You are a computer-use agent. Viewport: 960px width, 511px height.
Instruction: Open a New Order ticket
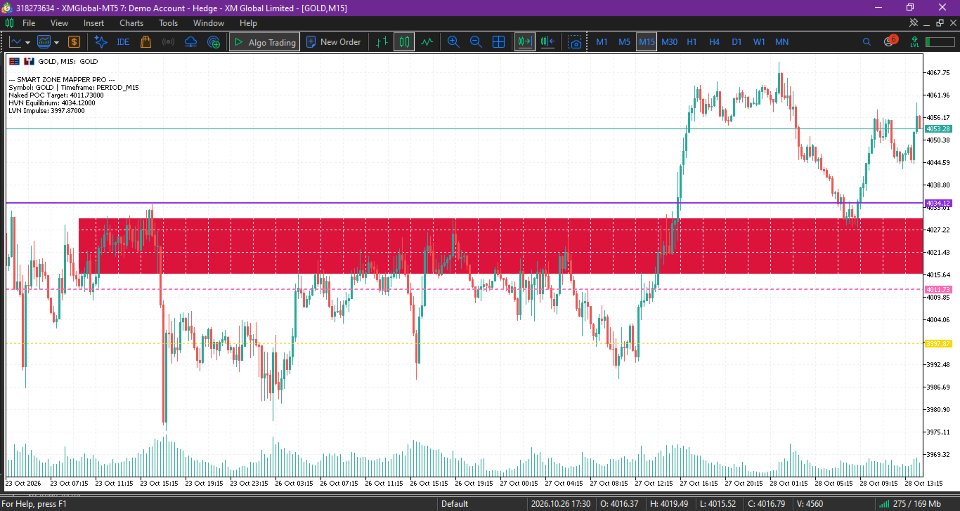[x=333, y=42]
